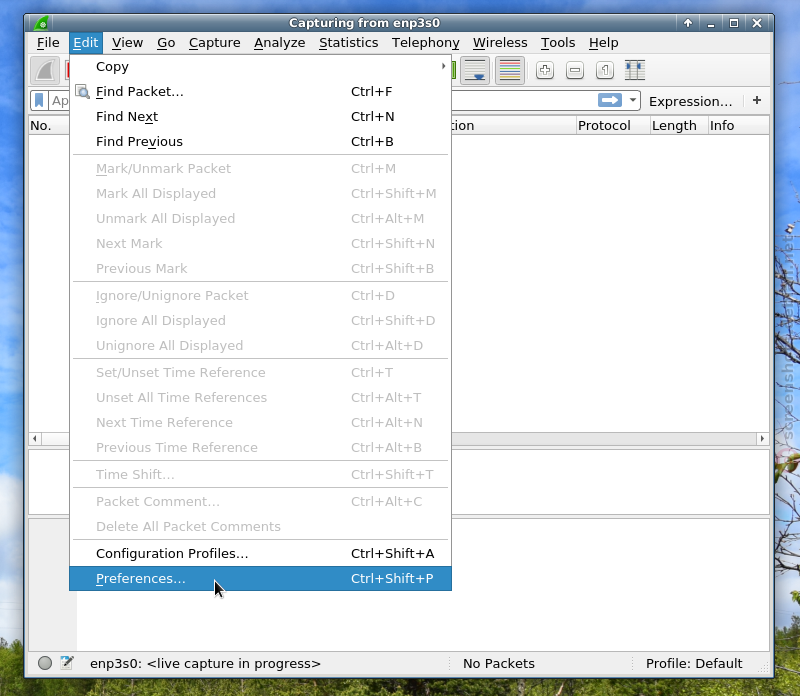The height and width of the screenshot is (696, 800).
Task: Open the display filter bookmark icon
Action: click(39, 101)
